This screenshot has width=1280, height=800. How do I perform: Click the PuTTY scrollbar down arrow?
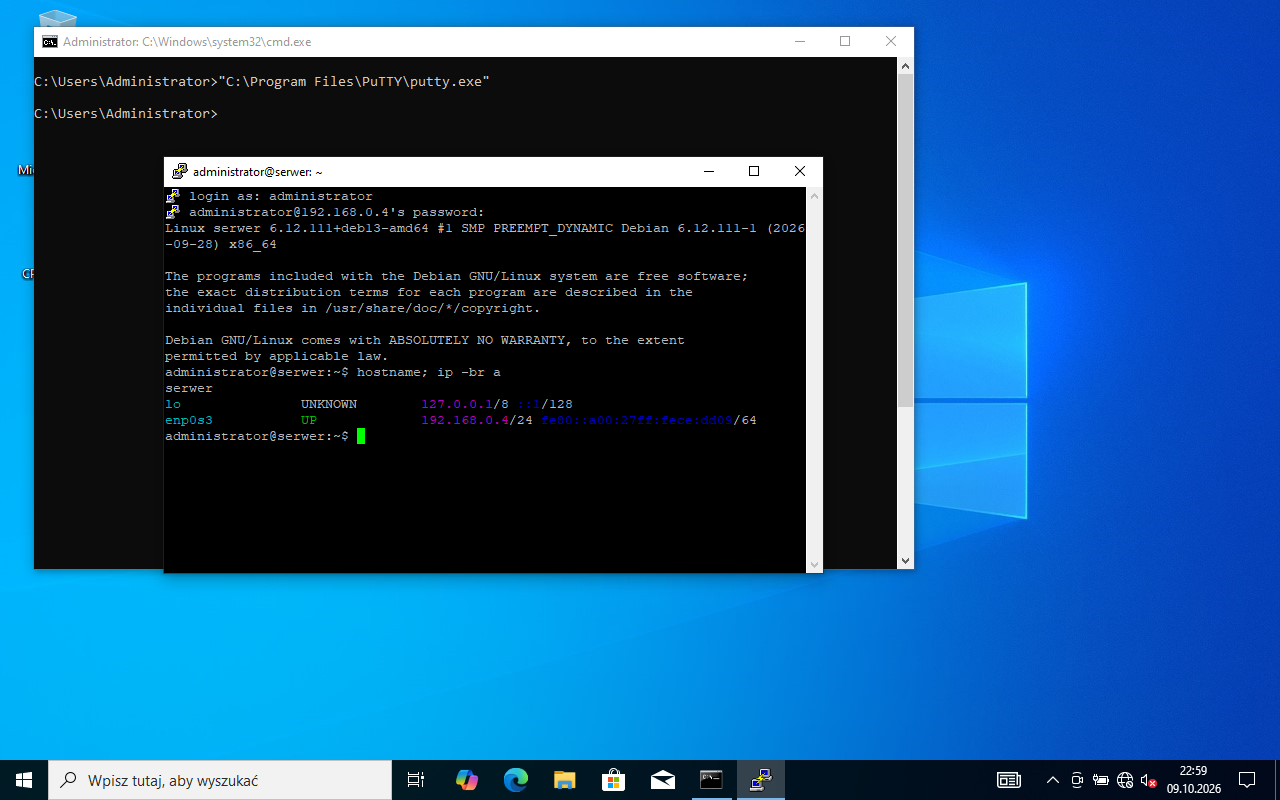click(814, 564)
